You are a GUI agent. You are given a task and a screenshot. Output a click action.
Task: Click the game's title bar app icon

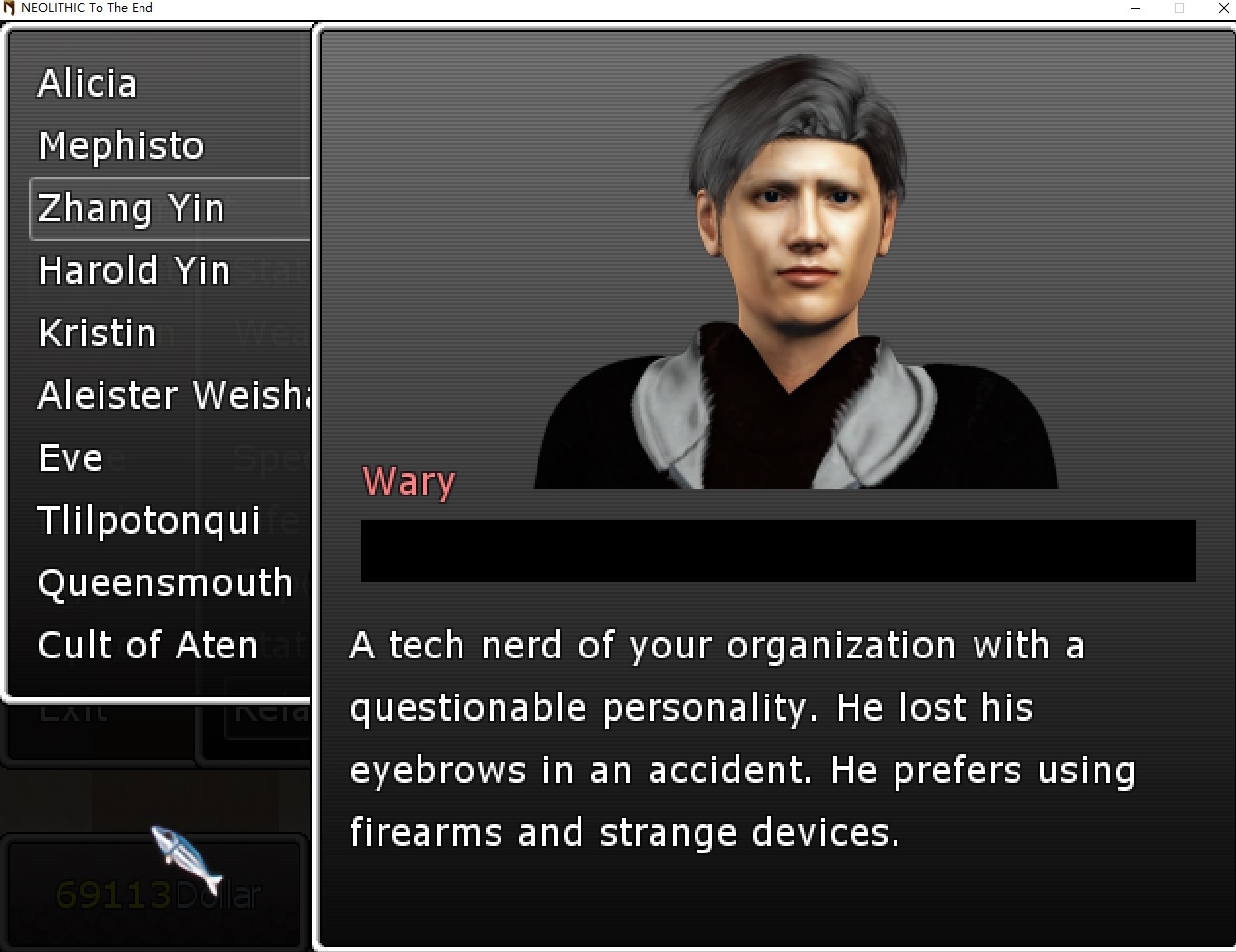9,8
